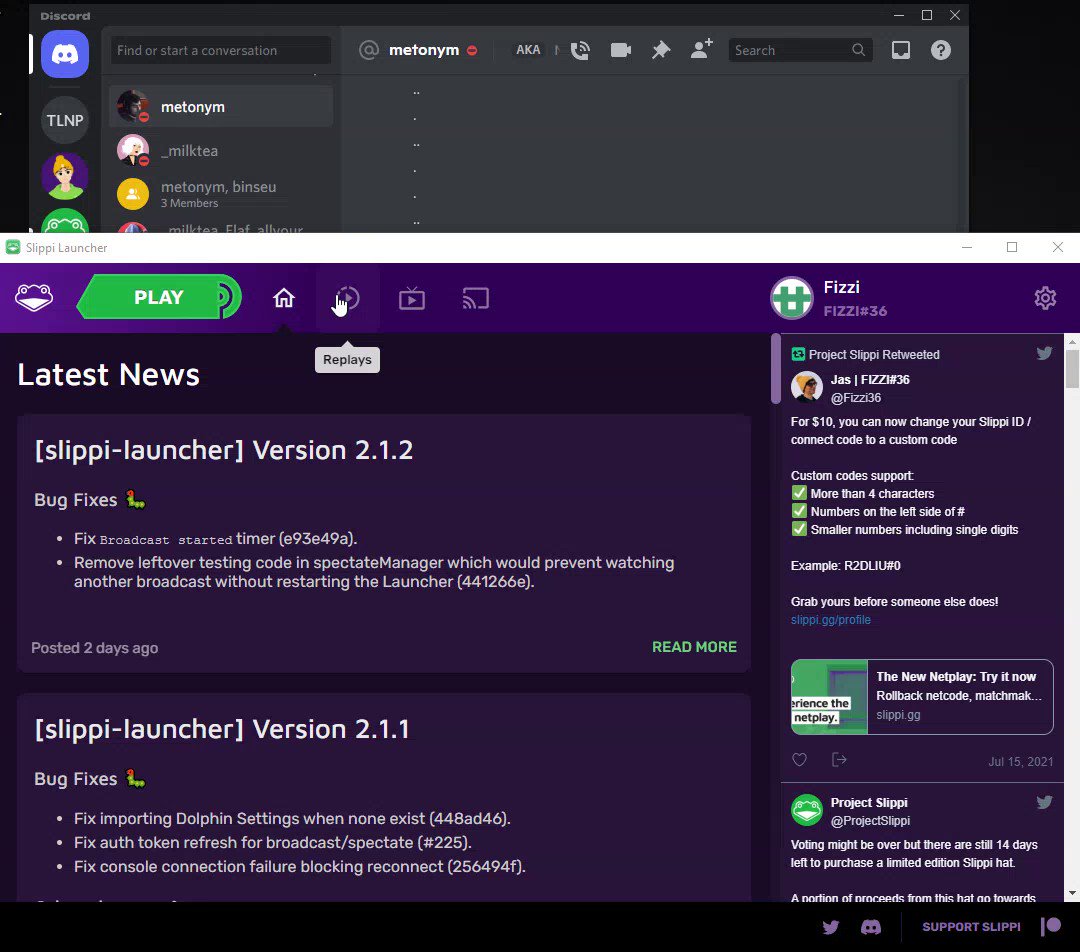1080x952 pixels.
Task: Click the Posted 2 days ago text
Action: (x=94, y=648)
